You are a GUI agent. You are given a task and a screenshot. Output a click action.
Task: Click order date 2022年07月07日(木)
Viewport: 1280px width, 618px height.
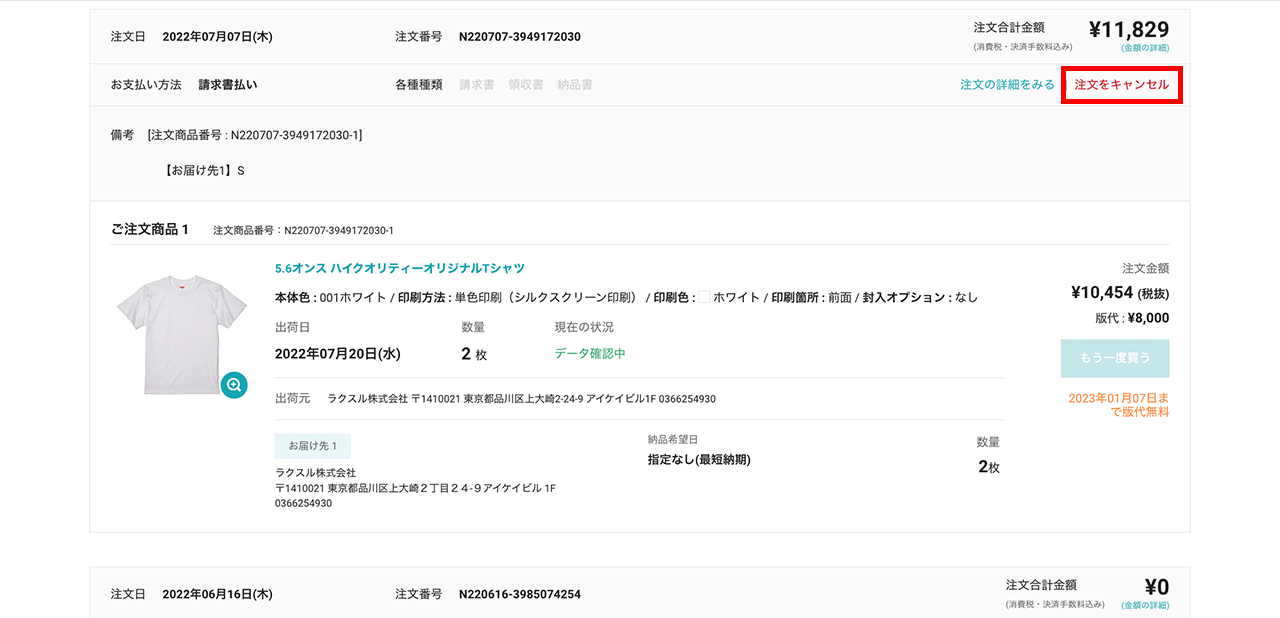coord(217,37)
